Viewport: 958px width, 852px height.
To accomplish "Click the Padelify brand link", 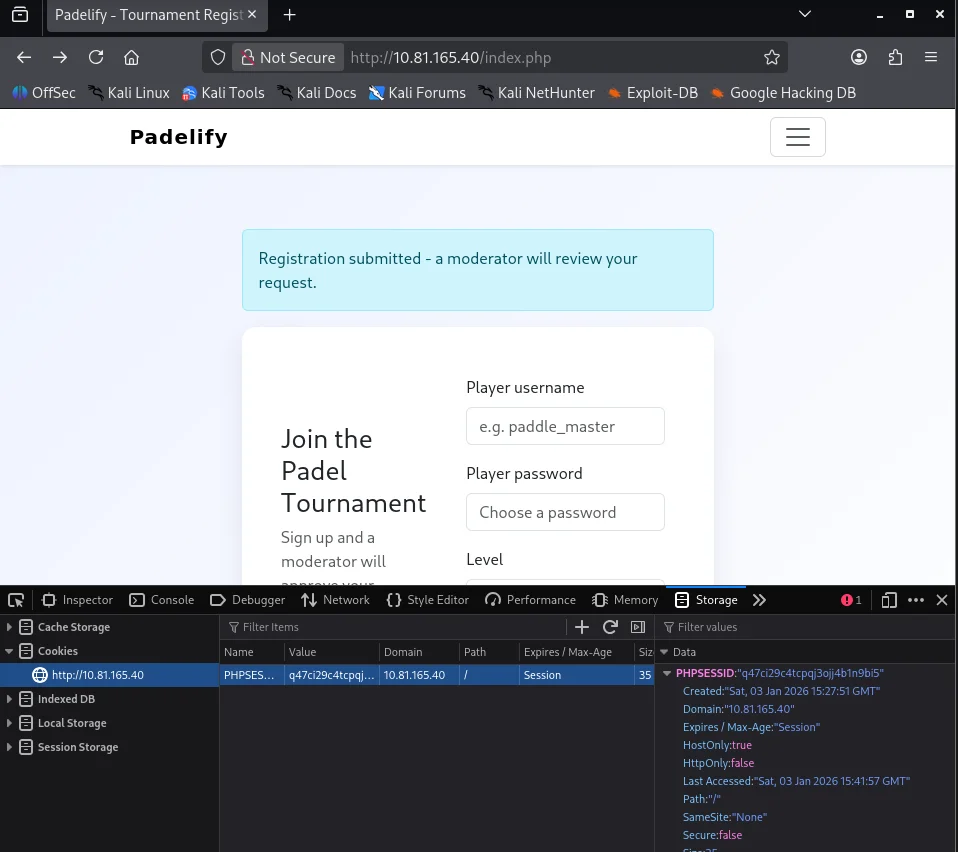I will 178,137.
